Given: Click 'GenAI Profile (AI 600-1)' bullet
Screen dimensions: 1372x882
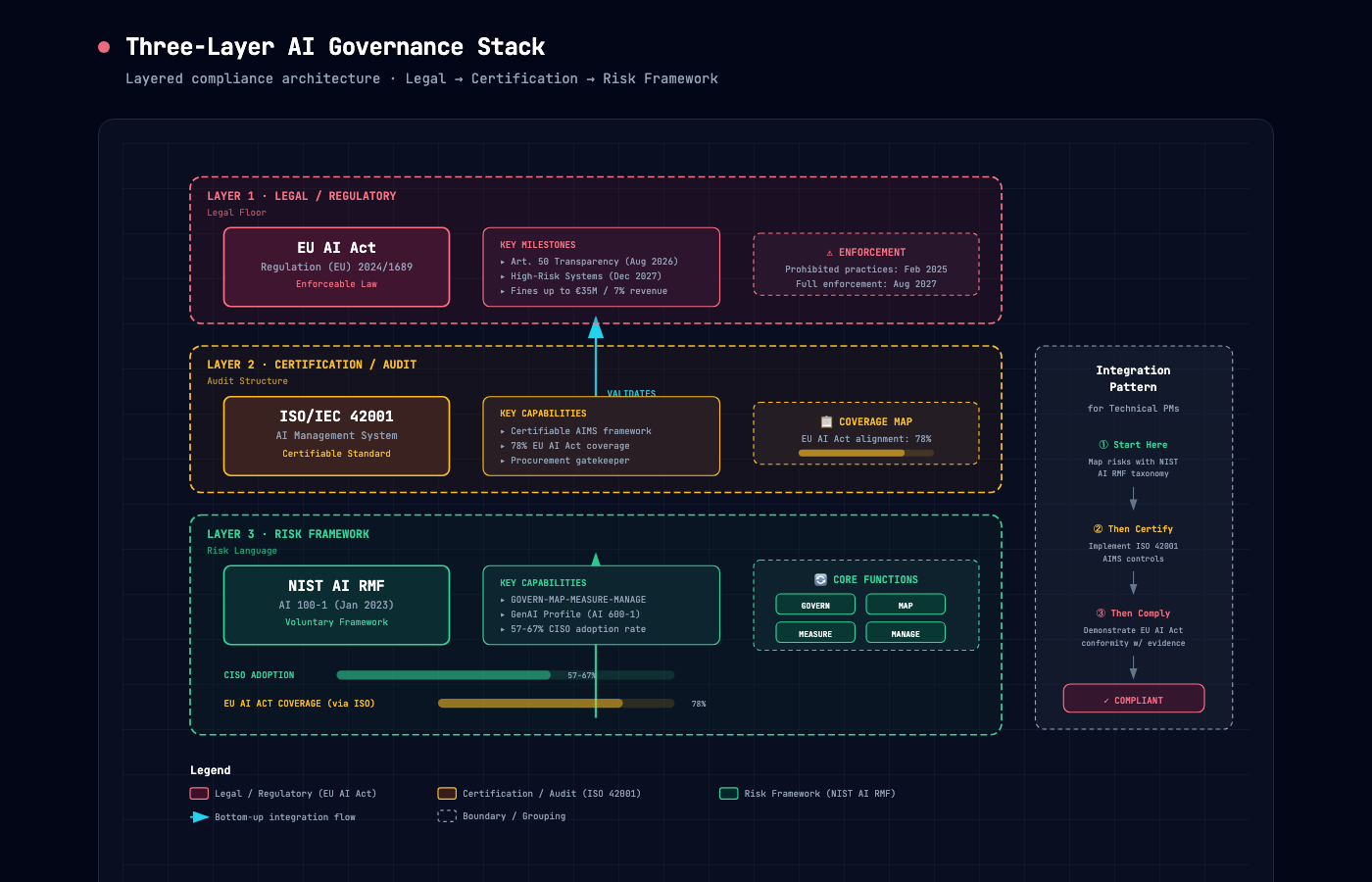Looking at the screenshot, I should click(x=575, y=614).
